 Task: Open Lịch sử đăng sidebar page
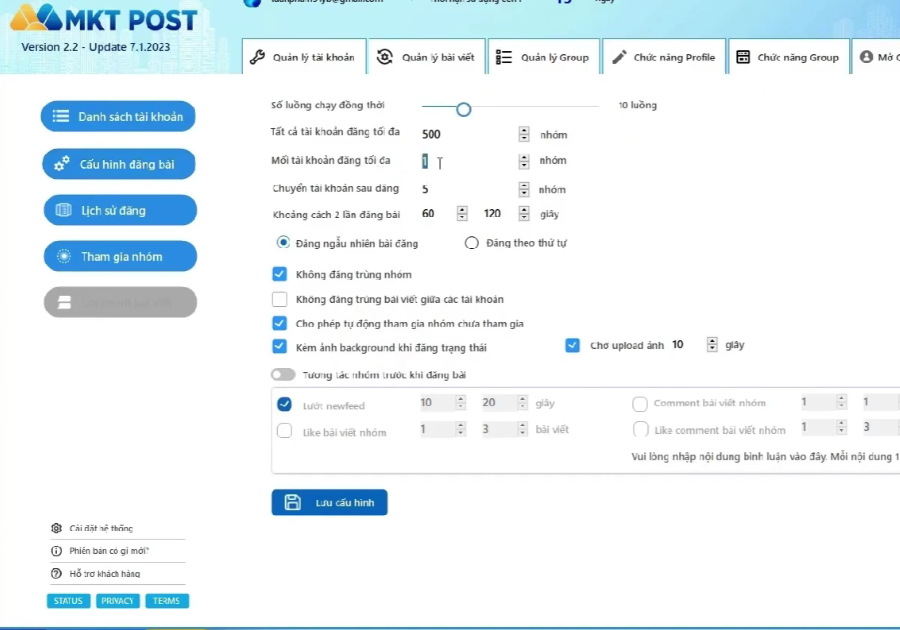pyautogui.click(x=120, y=210)
